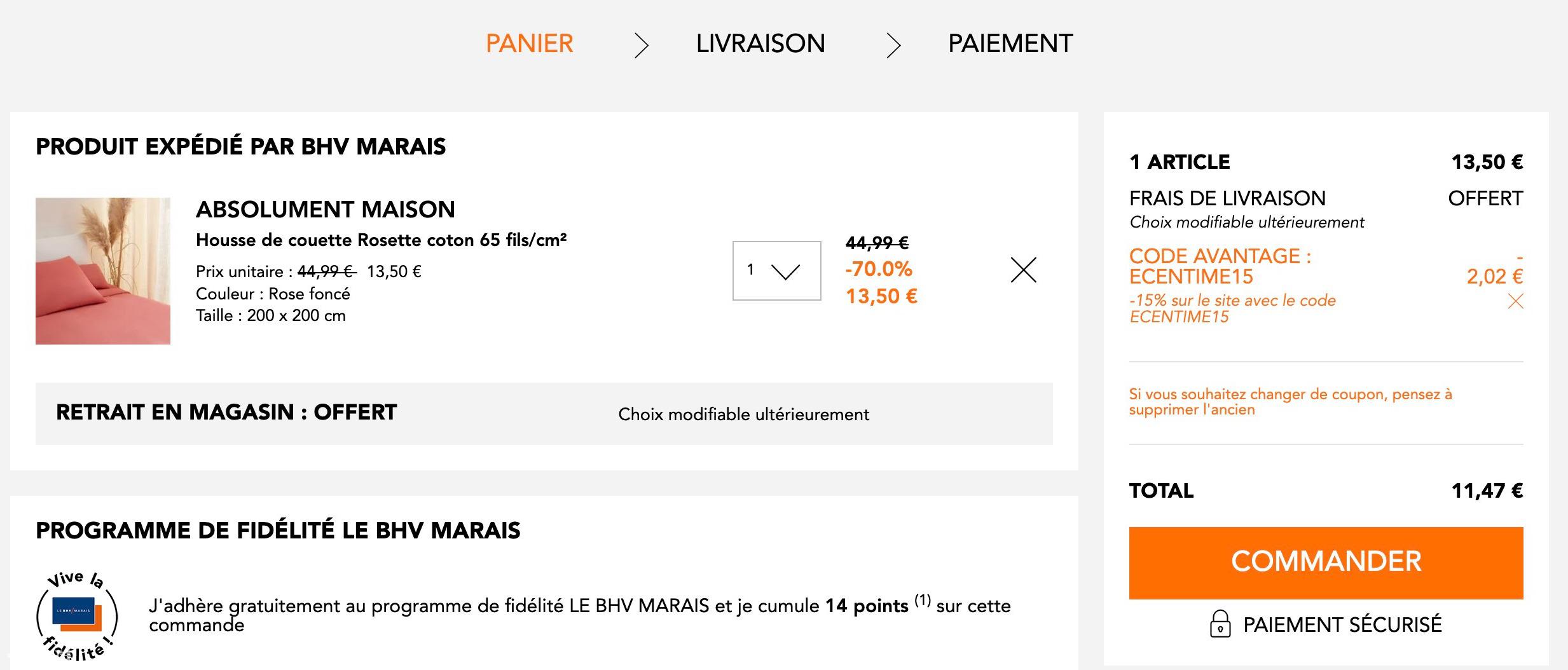Click the chevron in the quantity selector
This screenshot has width=1568, height=670.
click(785, 272)
